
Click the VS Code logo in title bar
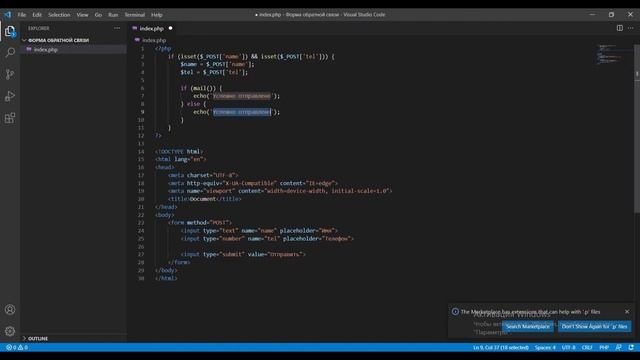8,15
